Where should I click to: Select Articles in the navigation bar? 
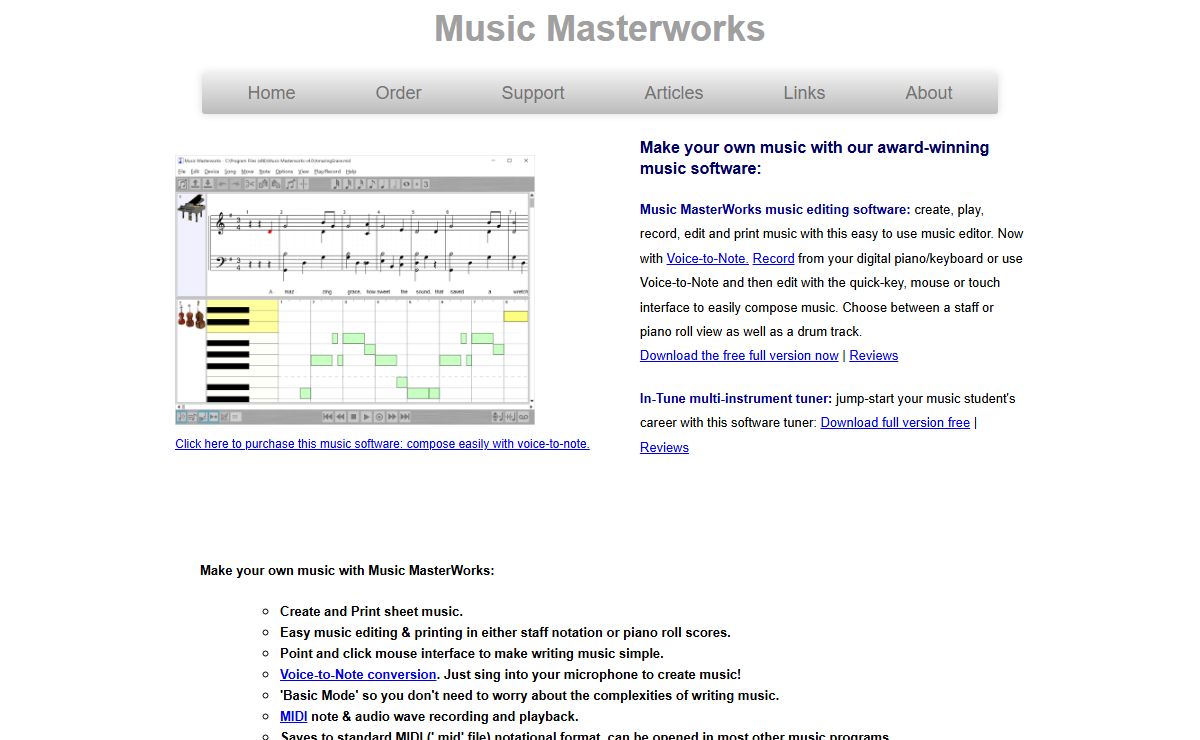click(x=673, y=93)
